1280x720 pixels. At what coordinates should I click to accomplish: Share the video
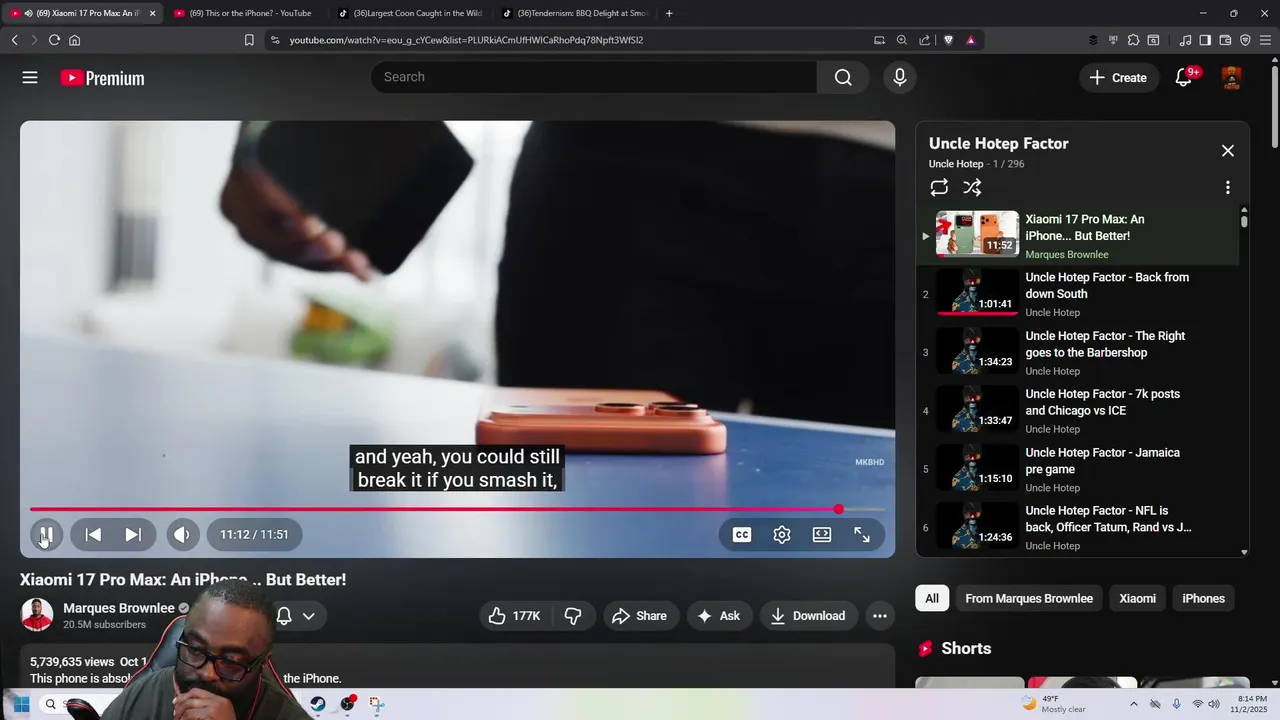click(x=640, y=616)
